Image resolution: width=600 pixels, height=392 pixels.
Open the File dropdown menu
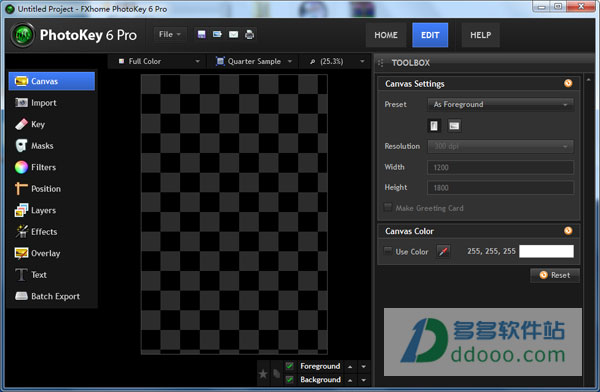coord(170,34)
